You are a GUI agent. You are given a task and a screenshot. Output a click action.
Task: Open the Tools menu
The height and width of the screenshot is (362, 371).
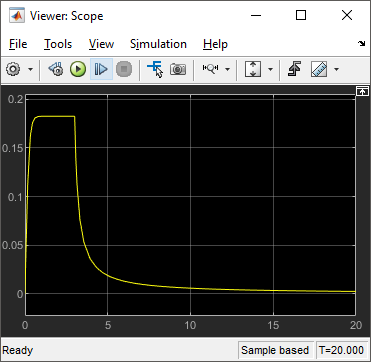click(58, 44)
